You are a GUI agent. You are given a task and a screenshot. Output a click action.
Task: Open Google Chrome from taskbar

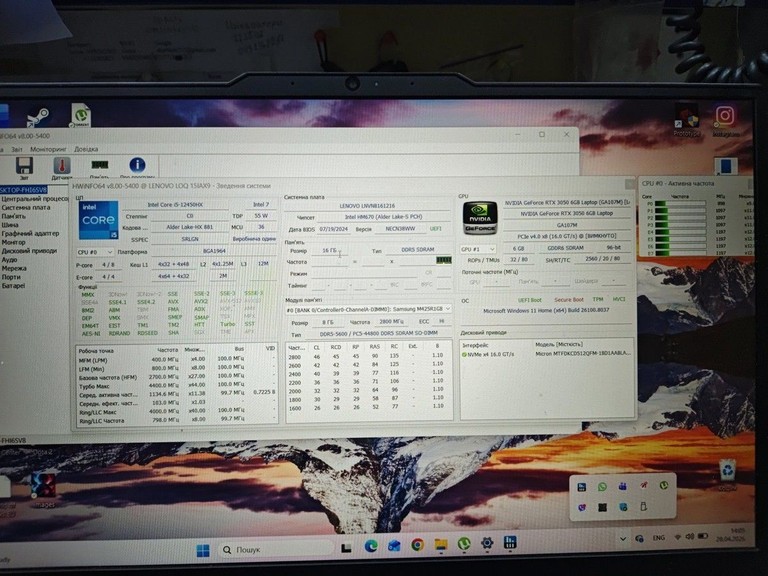tap(417, 545)
